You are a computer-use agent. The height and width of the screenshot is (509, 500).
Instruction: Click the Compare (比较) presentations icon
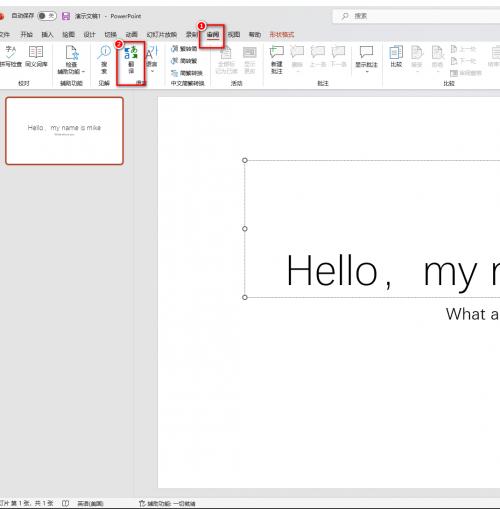point(396,57)
